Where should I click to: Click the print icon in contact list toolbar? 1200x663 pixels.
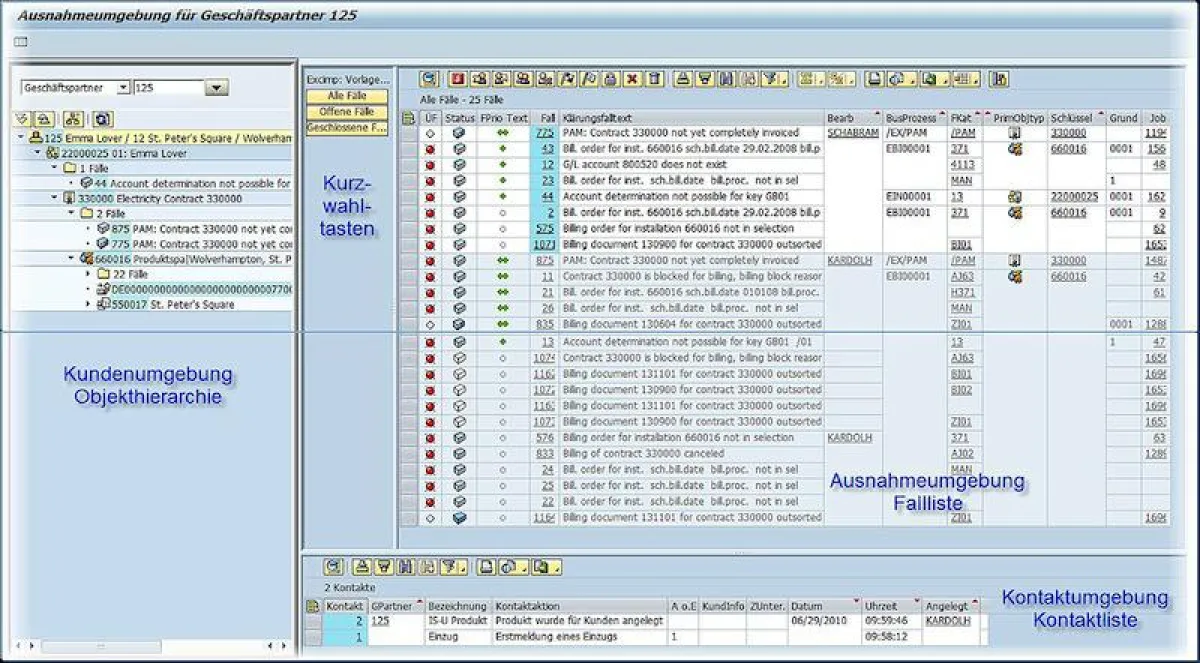click(x=486, y=567)
